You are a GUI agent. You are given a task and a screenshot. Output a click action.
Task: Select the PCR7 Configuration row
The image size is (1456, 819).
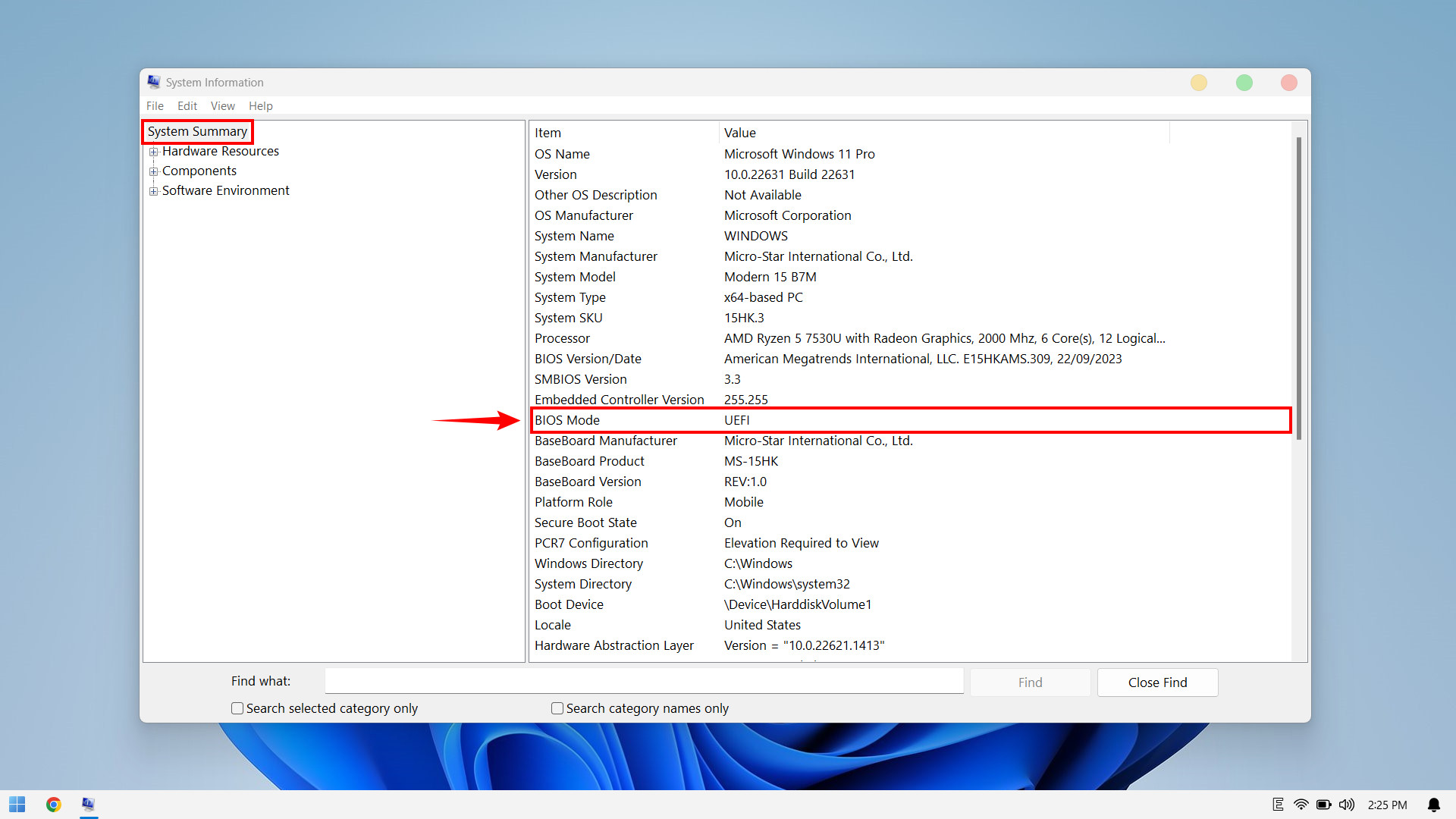(x=910, y=543)
